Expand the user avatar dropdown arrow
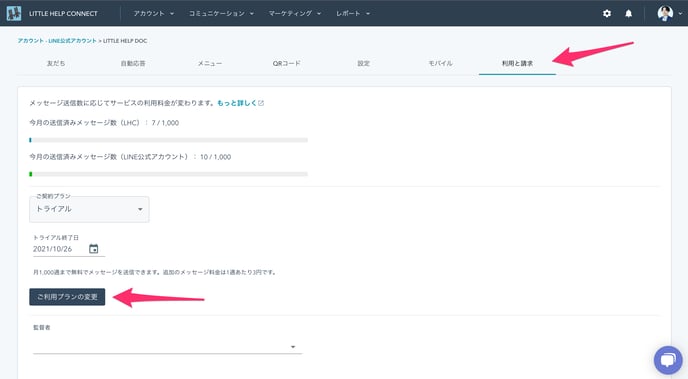 pyautogui.click(x=681, y=14)
